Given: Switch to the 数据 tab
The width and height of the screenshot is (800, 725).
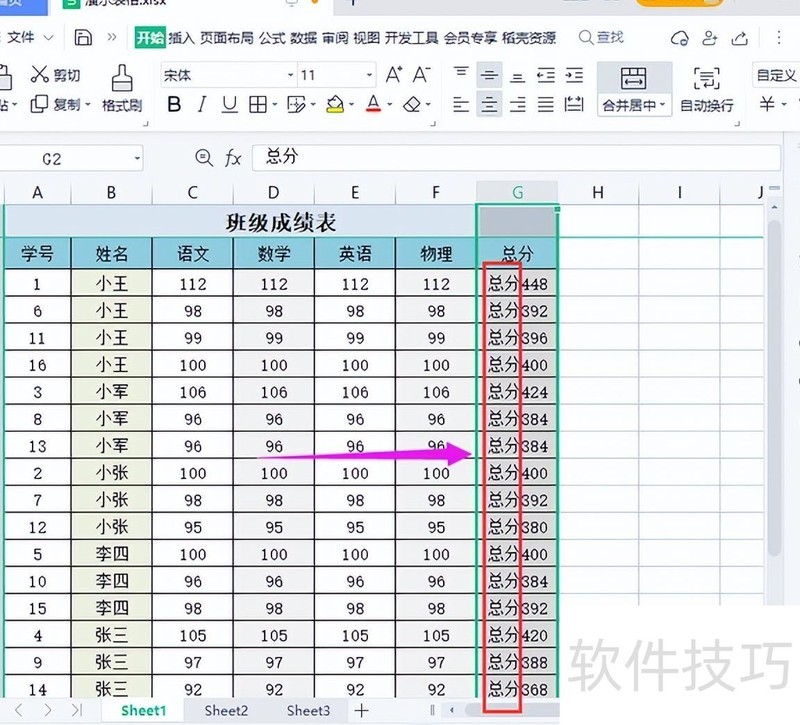Looking at the screenshot, I should (304, 38).
